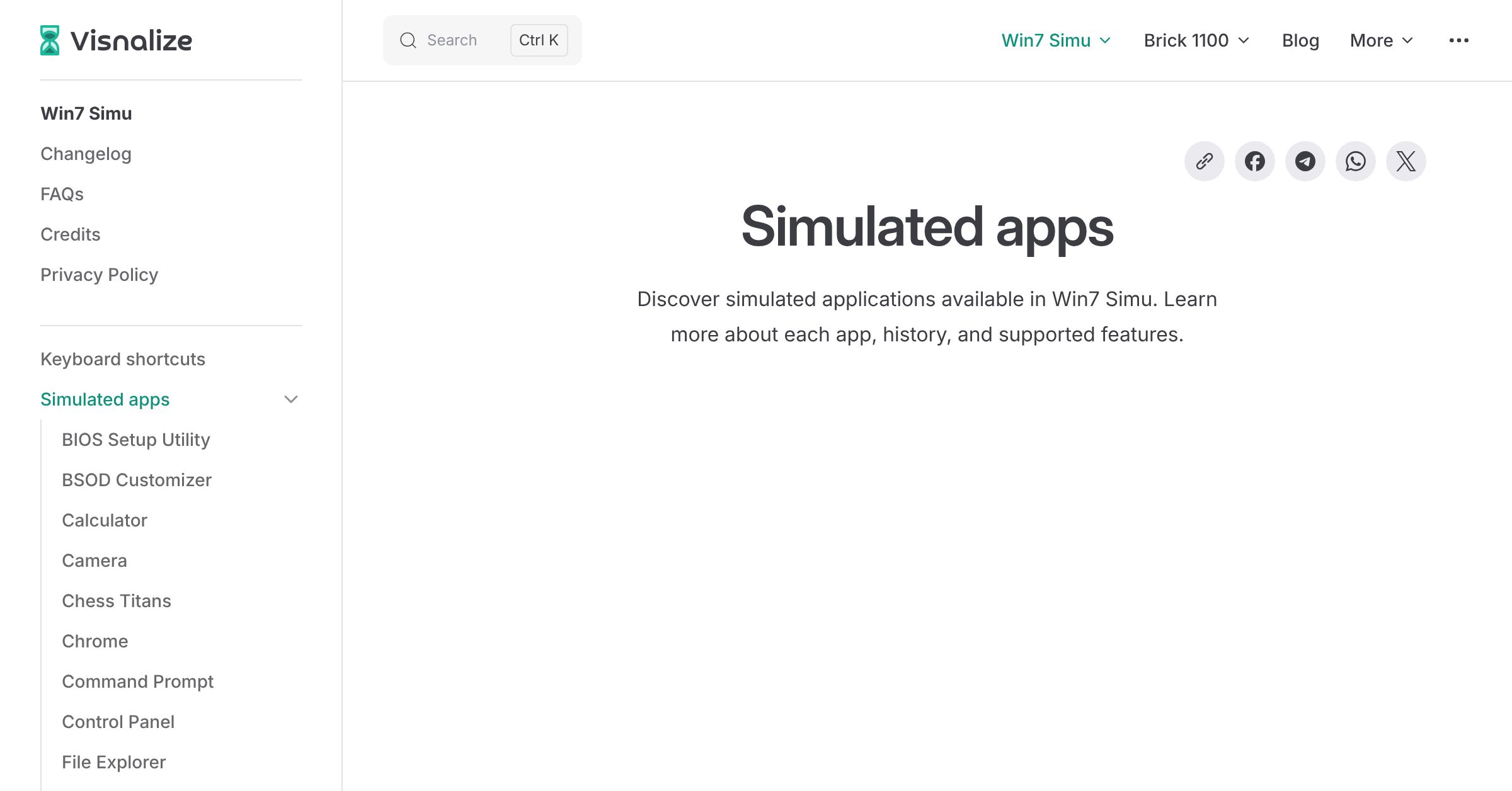The height and width of the screenshot is (791, 1512).
Task: Open the Brick 1100 dropdown menu
Action: point(1196,40)
